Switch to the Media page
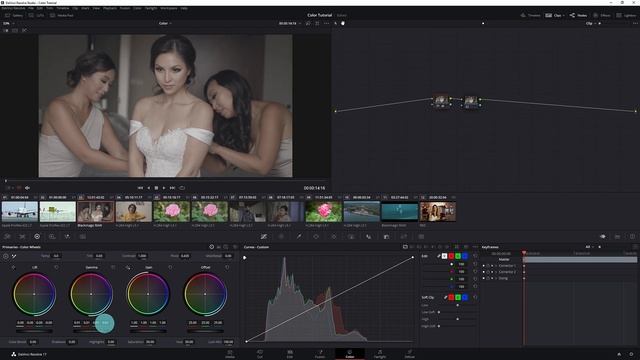 (230, 354)
